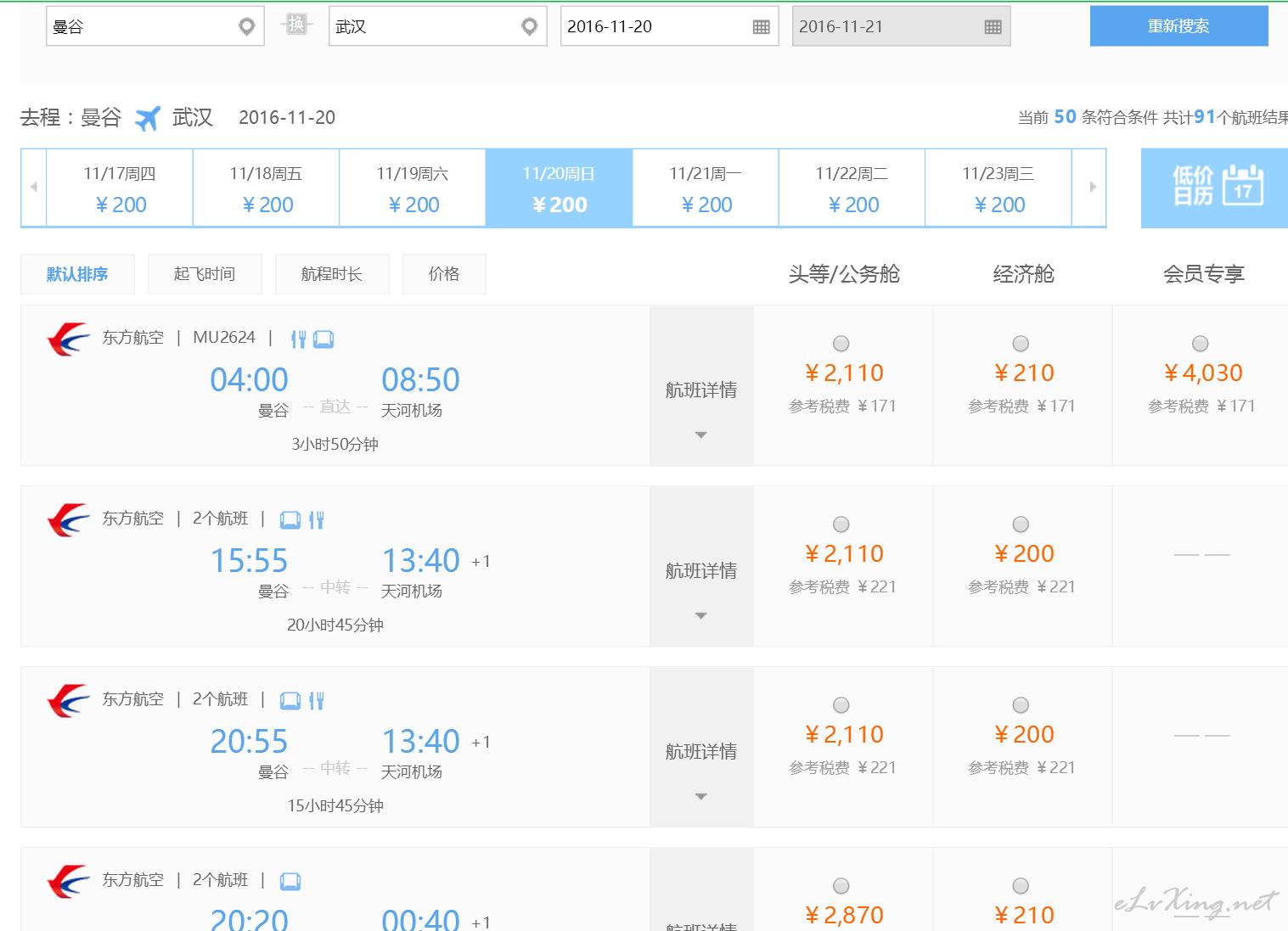Click the China Eastern logo on the 20:20 flight
Viewport: 1288px width, 931px height.
[x=69, y=881]
